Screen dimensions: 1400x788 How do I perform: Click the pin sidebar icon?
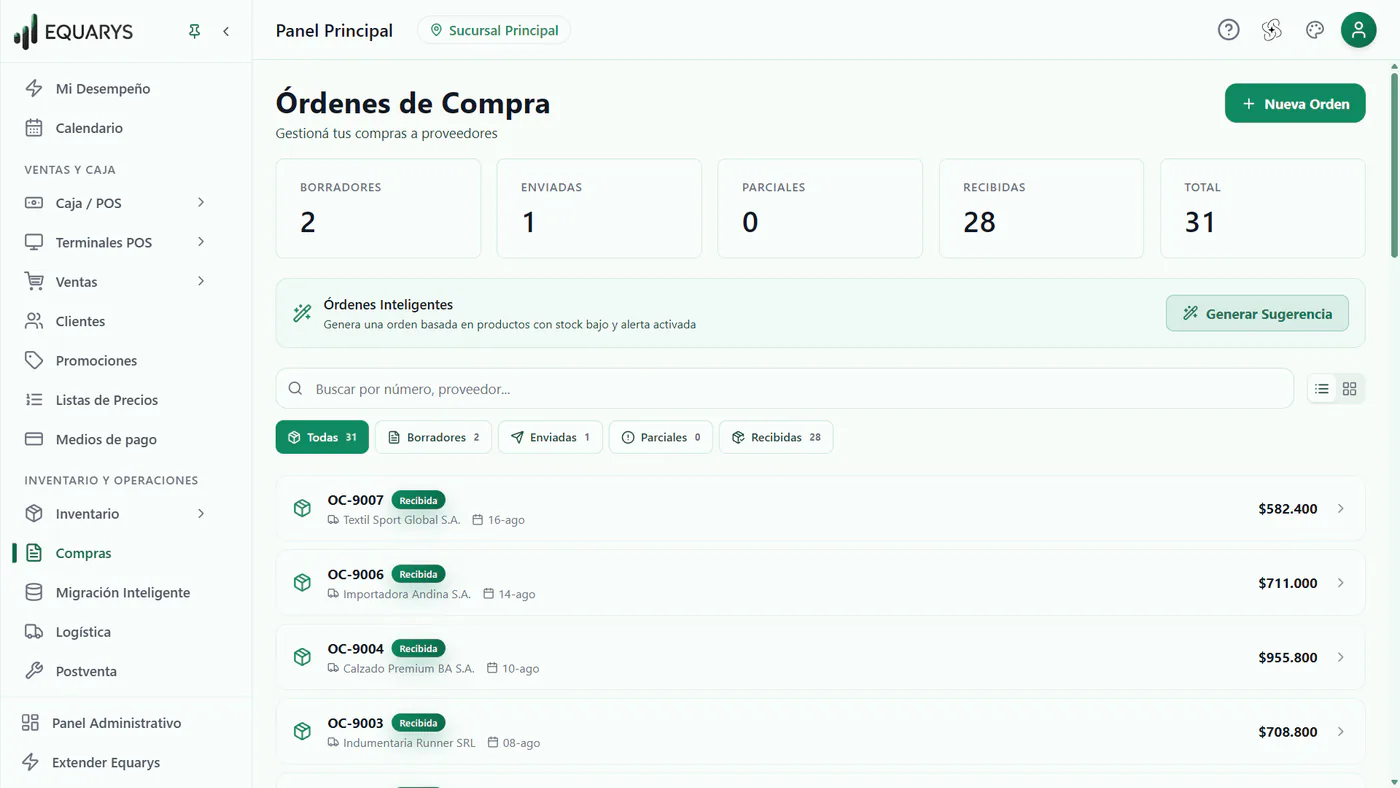tap(194, 31)
